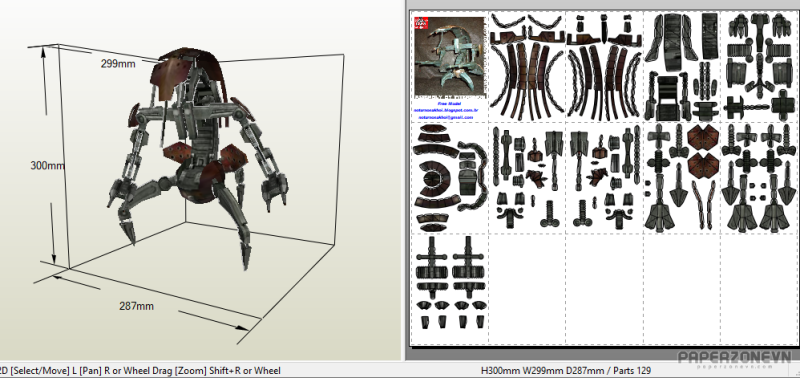The height and width of the screenshot is (378, 800).
Task: Click the blue 'Free Model' text
Action: click(x=449, y=104)
